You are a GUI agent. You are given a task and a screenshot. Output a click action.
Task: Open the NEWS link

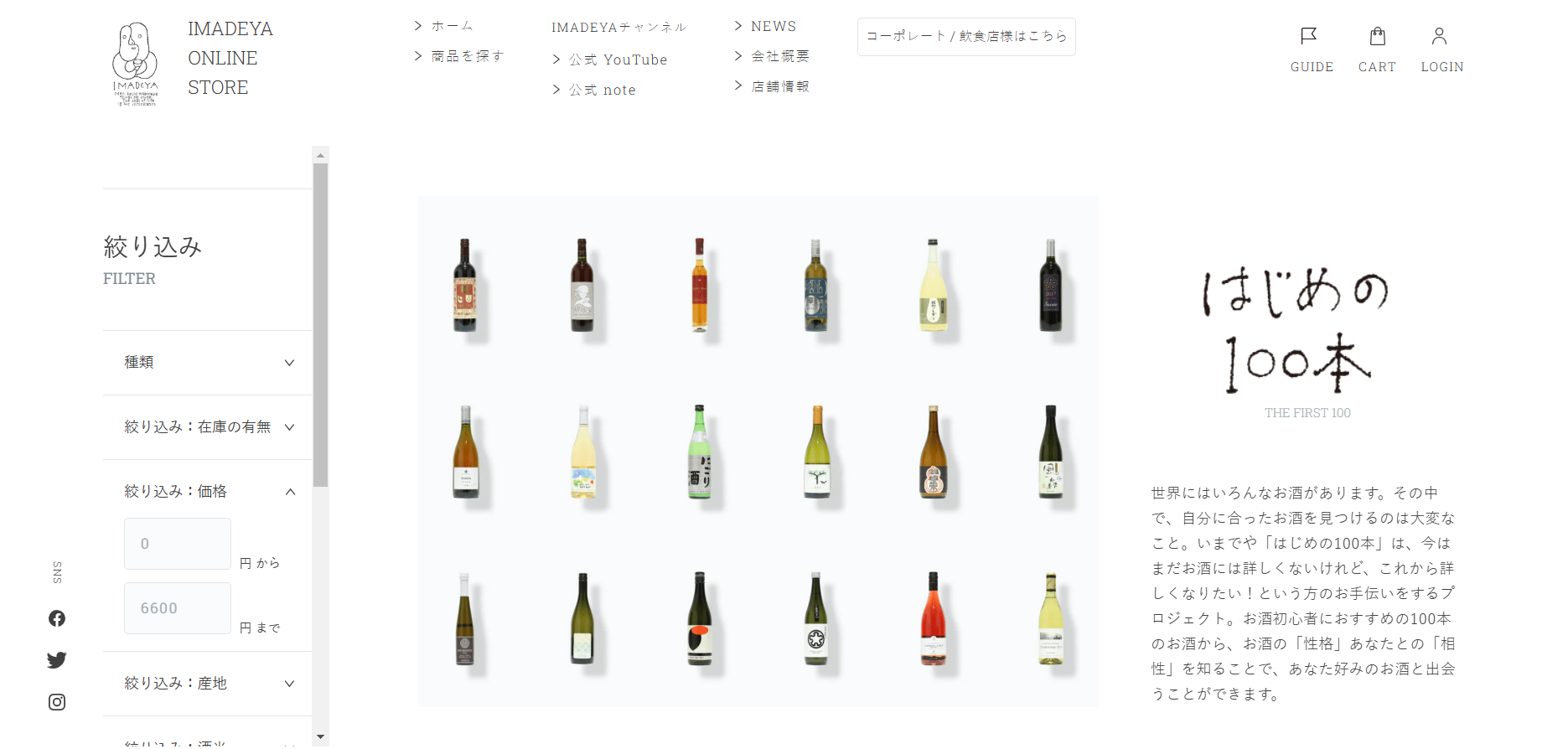(773, 26)
